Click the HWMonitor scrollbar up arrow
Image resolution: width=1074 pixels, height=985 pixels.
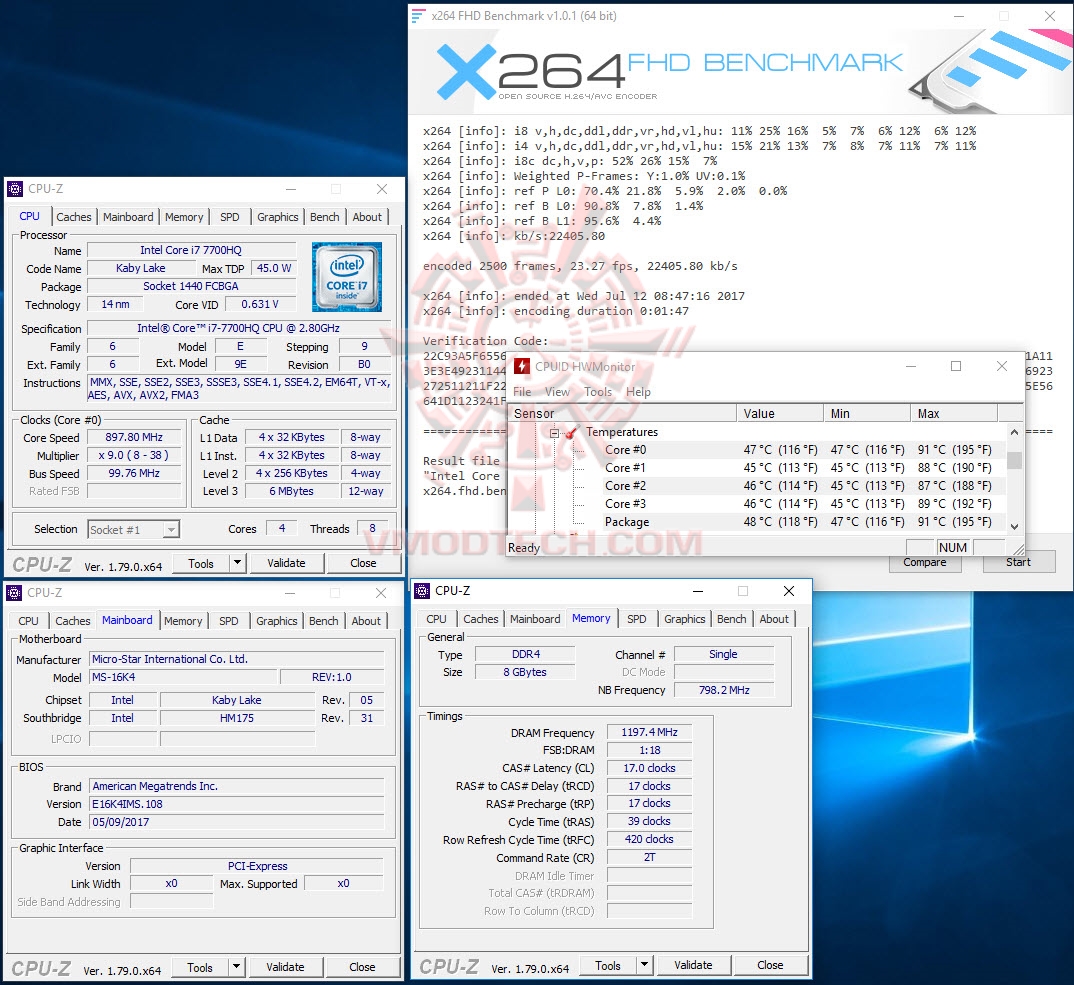pos(1014,432)
